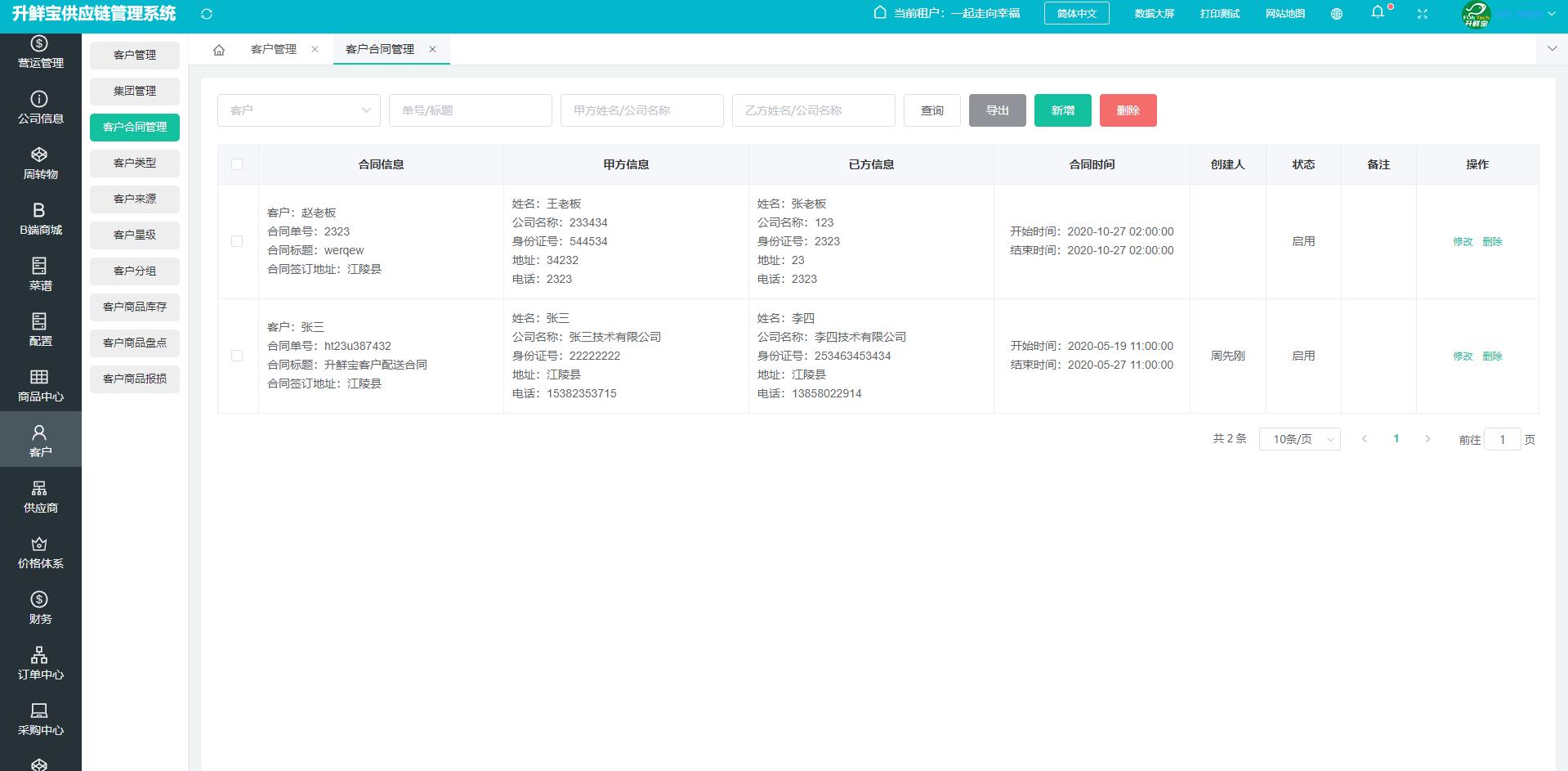Screen dimensions: 1568x771
Task: Select 客户类型 in the submenu
Action: 135,163
